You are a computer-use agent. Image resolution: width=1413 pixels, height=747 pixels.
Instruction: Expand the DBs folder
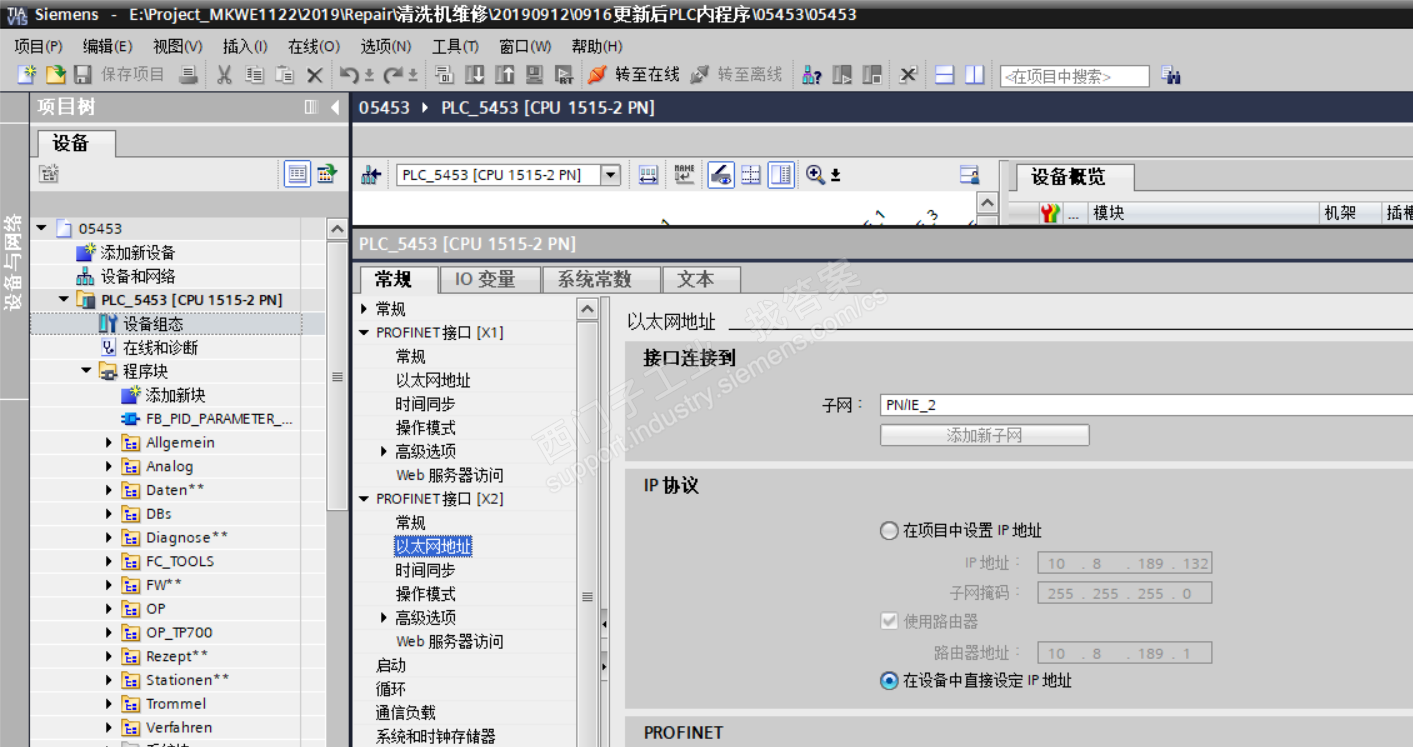[x=109, y=514]
